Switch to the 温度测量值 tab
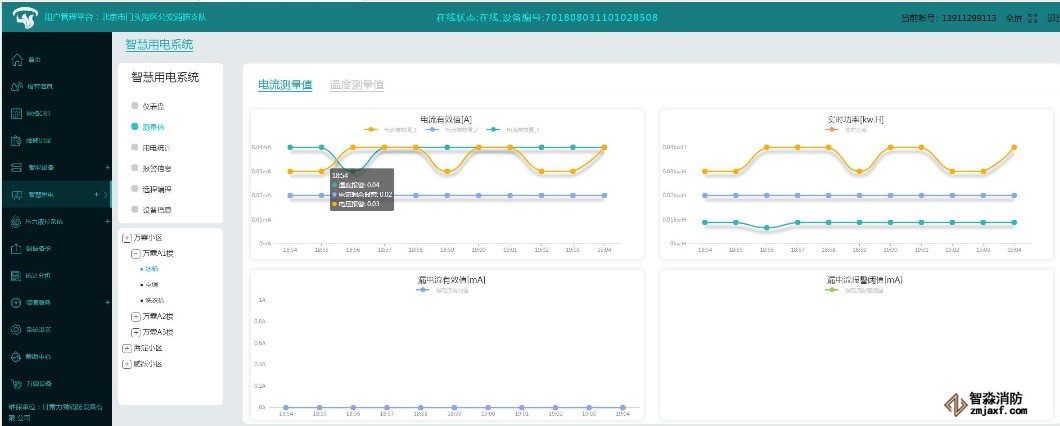 click(356, 86)
